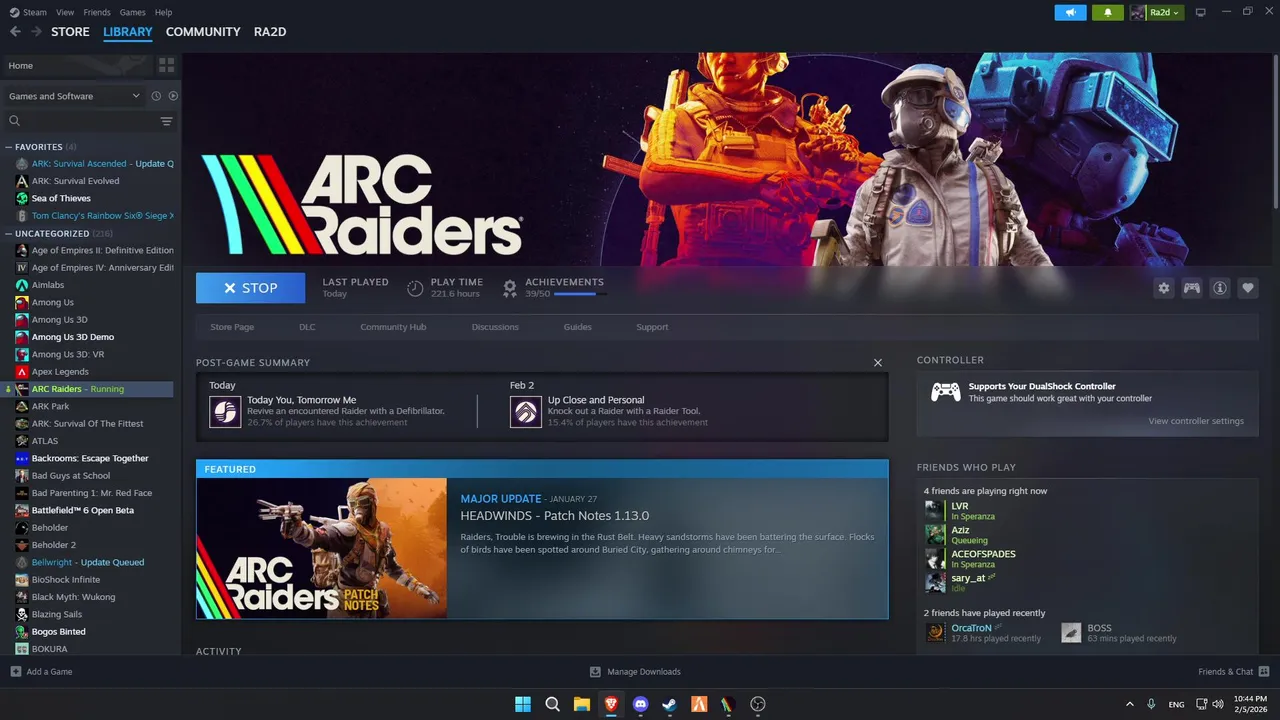Open the notifications bell icon
This screenshot has width=1280, height=720.
1107,12
